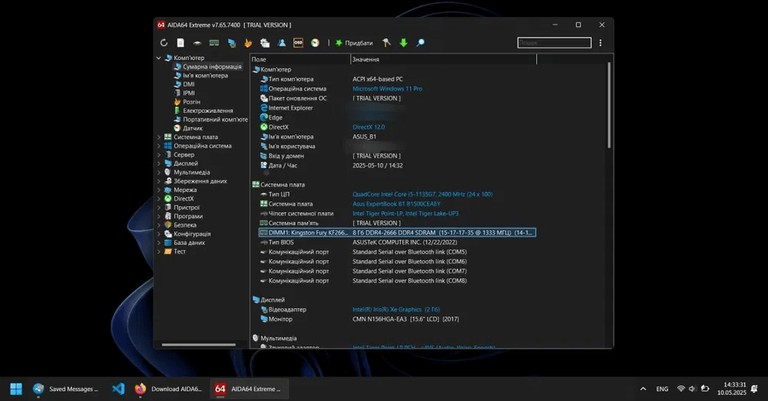Open the Asus ExpertBook B1 motherboard link

(x=396, y=204)
